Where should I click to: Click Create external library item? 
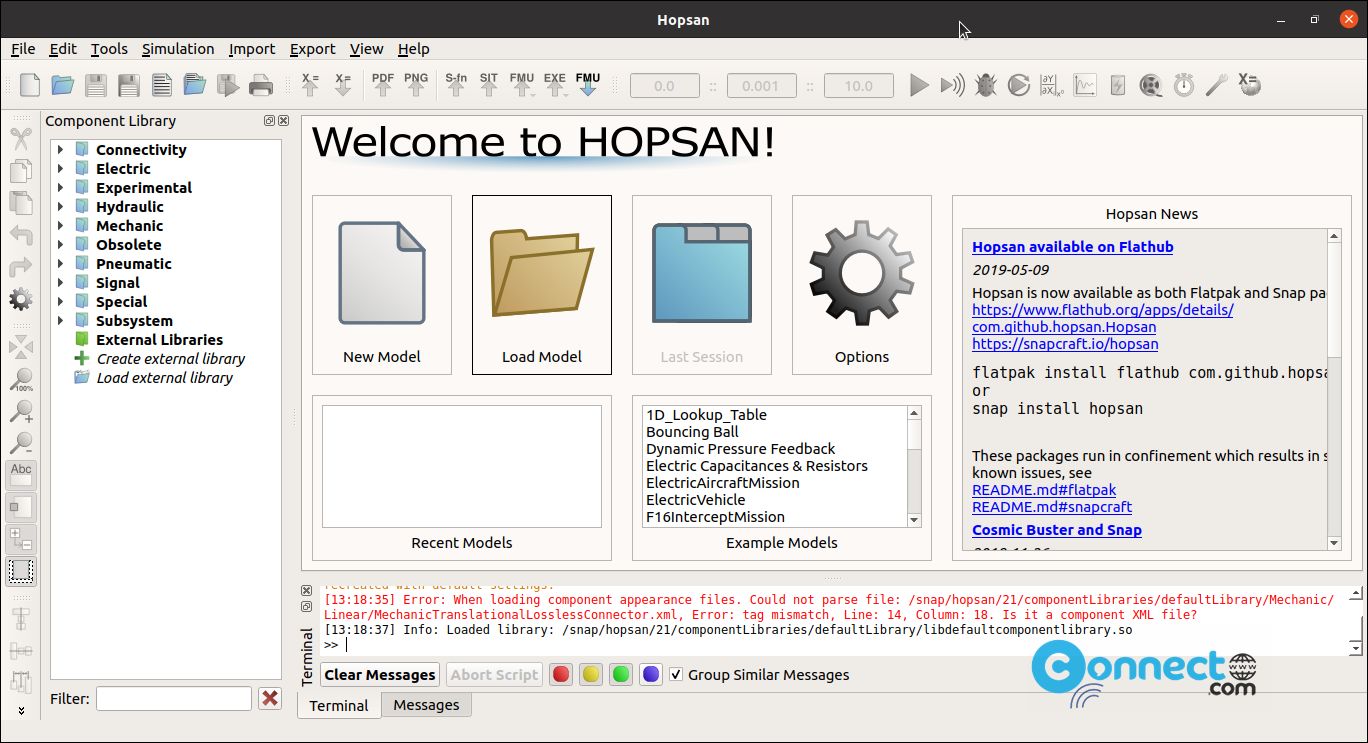coord(171,359)
